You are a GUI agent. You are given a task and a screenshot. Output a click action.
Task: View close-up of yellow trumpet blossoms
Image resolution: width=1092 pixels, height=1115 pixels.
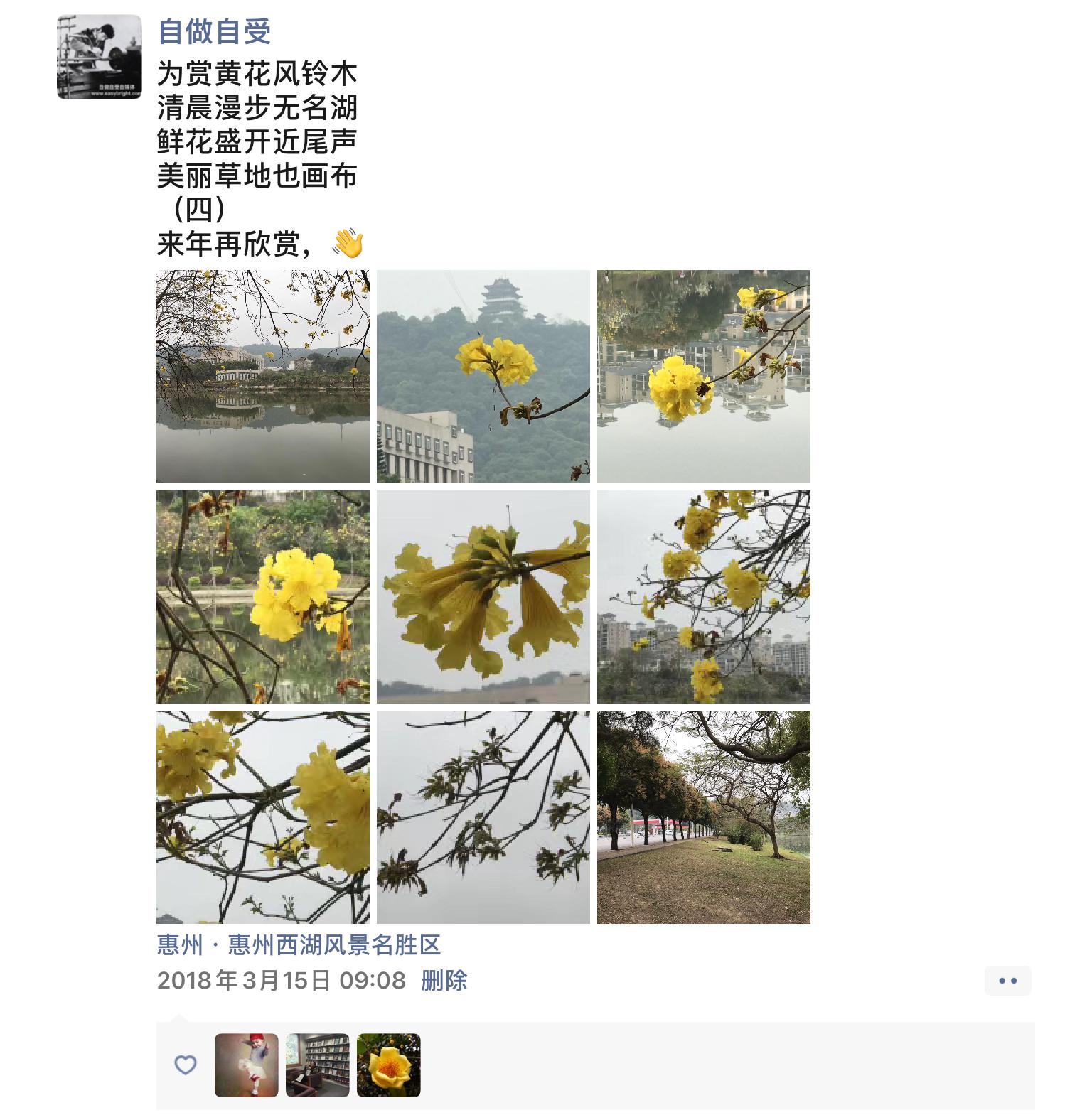click(483, 597)
